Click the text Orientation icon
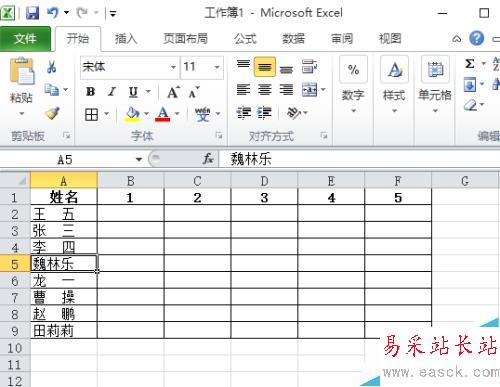 pyautogui.click(x=294, y=113)
